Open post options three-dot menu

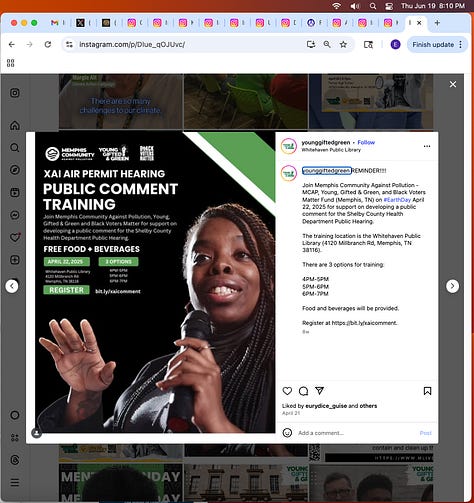(x=427, y=146)
